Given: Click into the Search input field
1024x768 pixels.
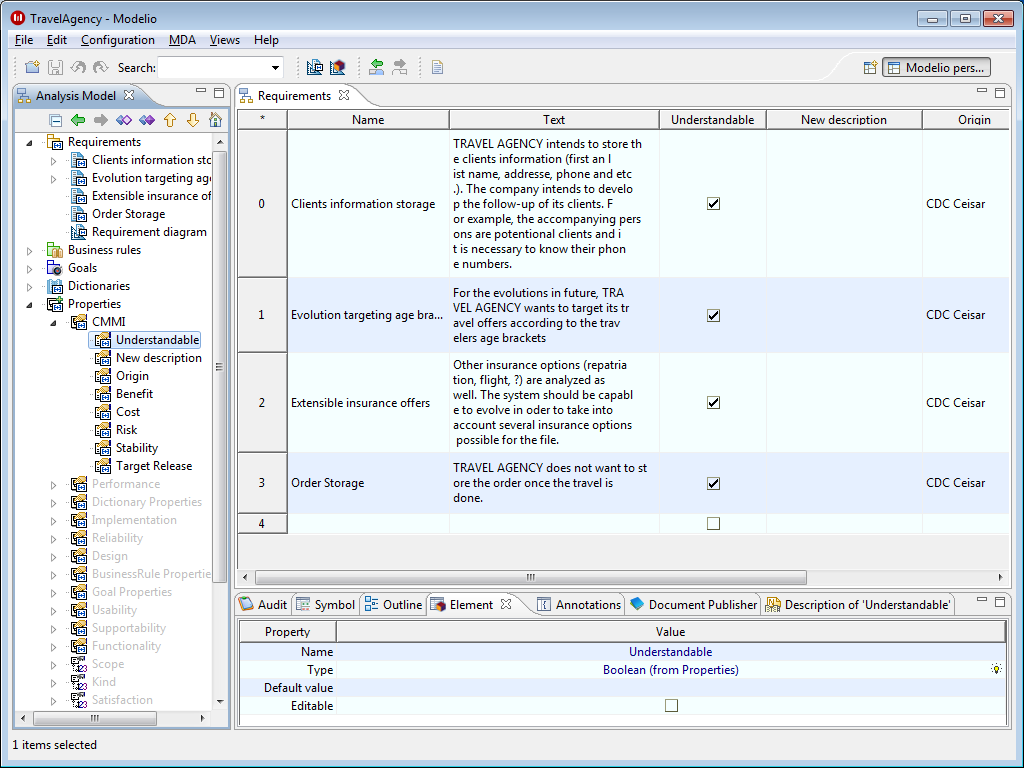Looking at the screenshot, I should pyautogui.click(x=214, y=67).
